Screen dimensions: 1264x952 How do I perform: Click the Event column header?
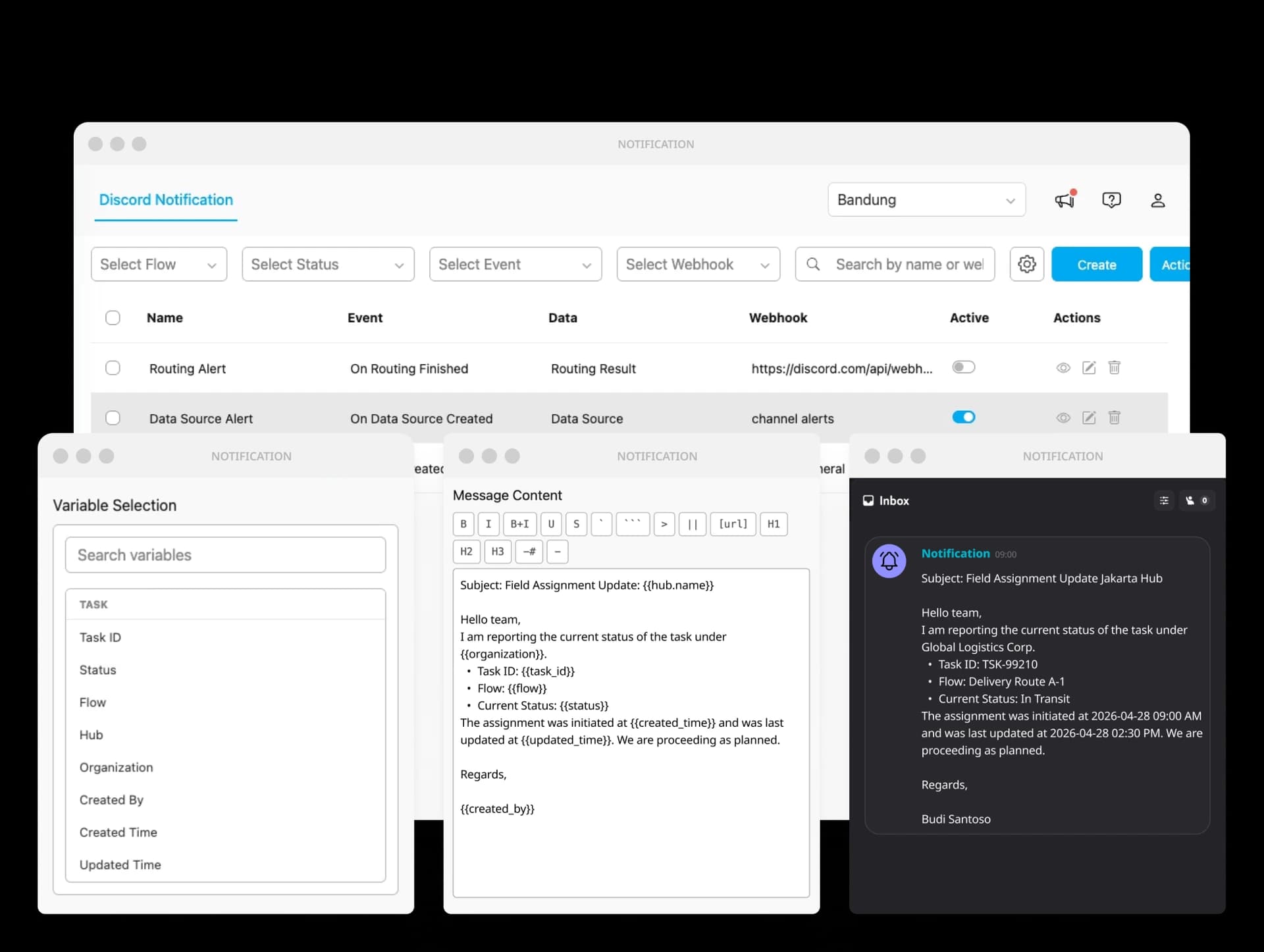365,318
